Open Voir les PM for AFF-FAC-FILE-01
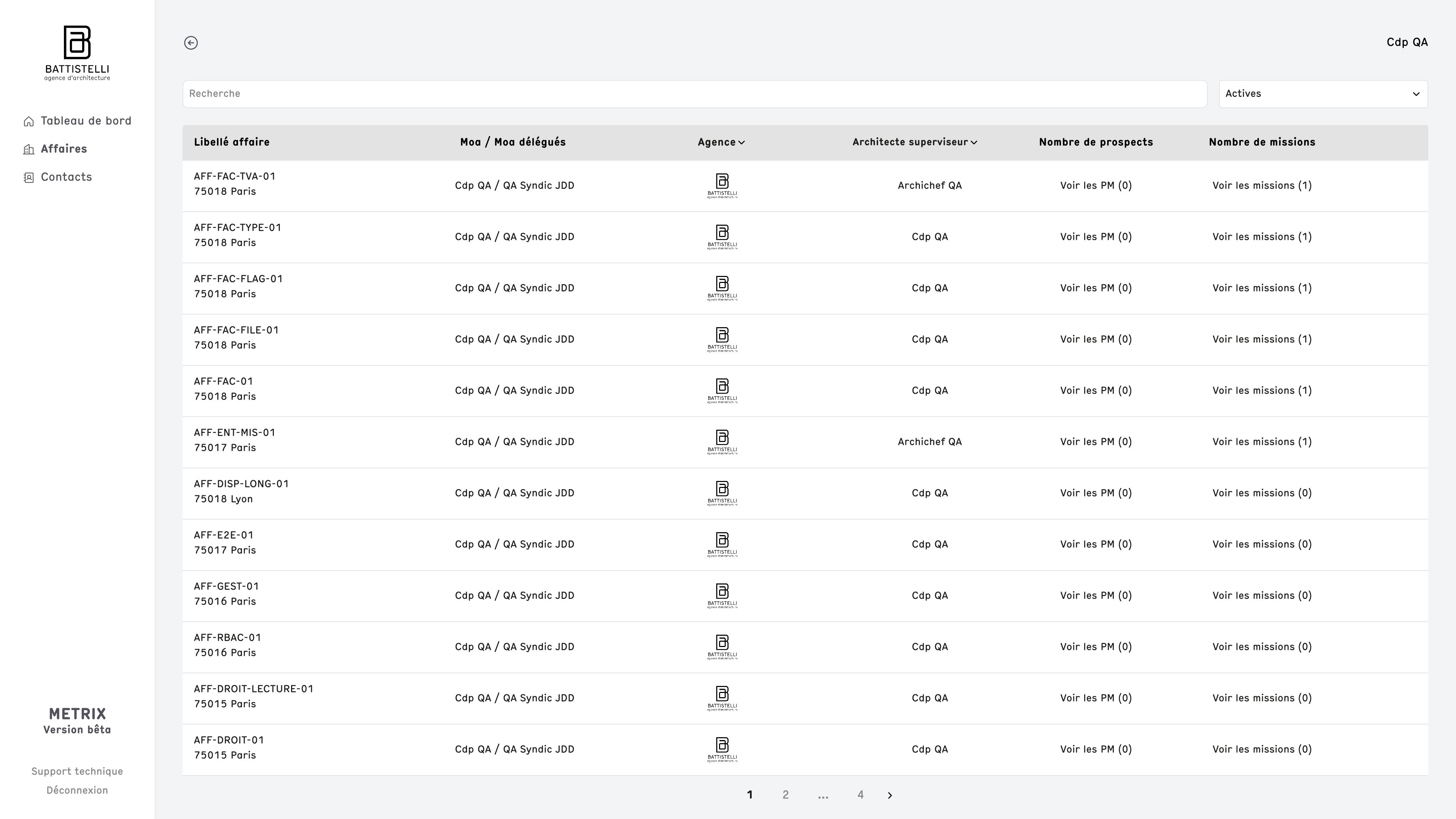1456x819 pixels. pos(1096,340)
